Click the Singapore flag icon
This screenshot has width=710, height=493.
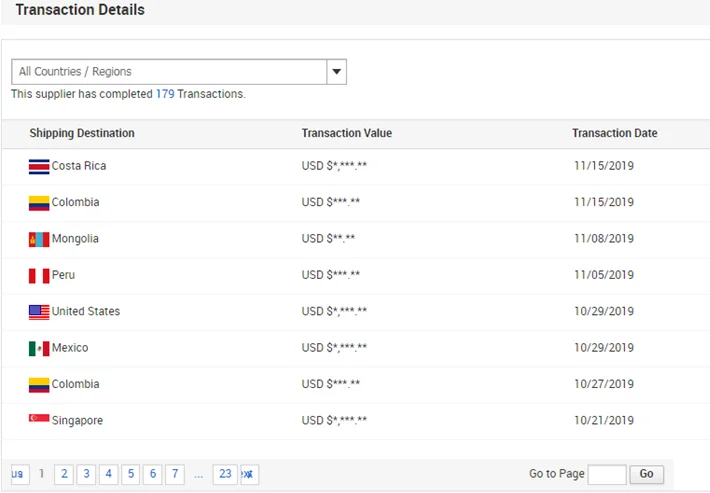click(39, 421)
